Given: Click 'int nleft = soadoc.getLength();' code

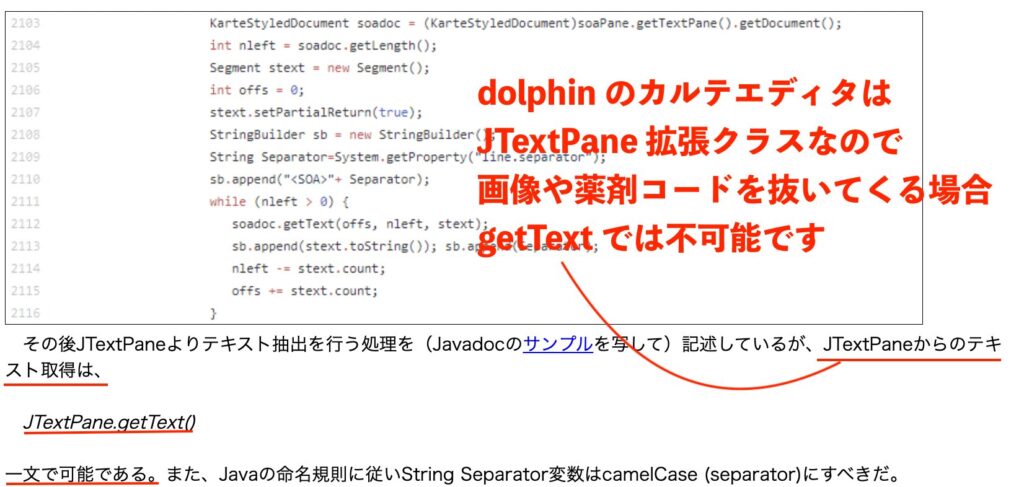Looking at the screenshot, I should [x=323, y=46].
